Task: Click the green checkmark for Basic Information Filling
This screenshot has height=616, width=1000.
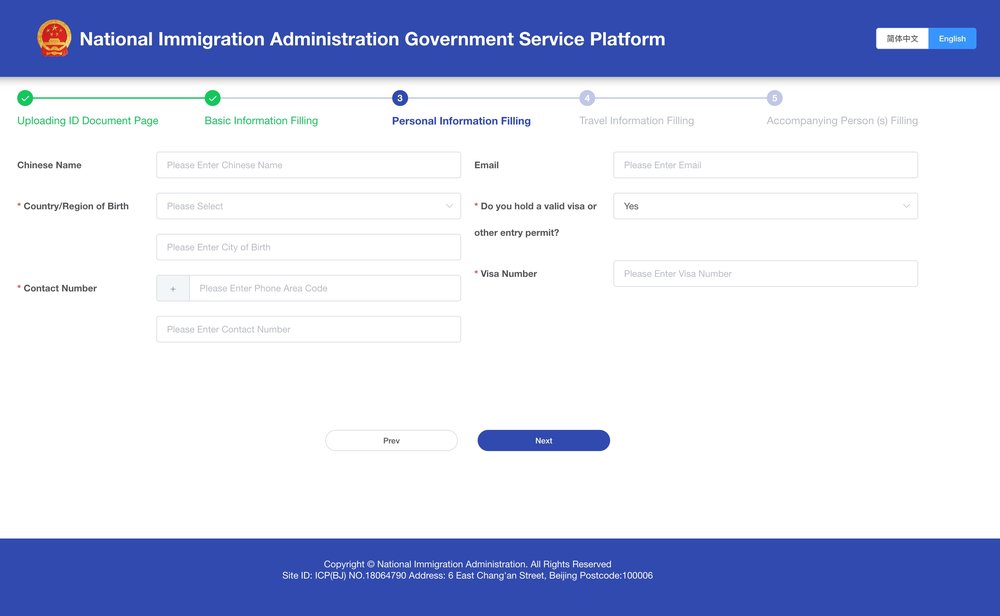Action: (x=212, y=98)
